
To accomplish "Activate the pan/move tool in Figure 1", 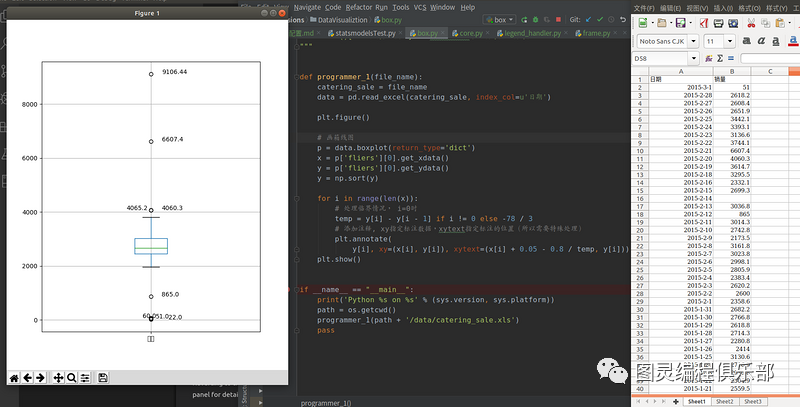I will pos(58,378).
